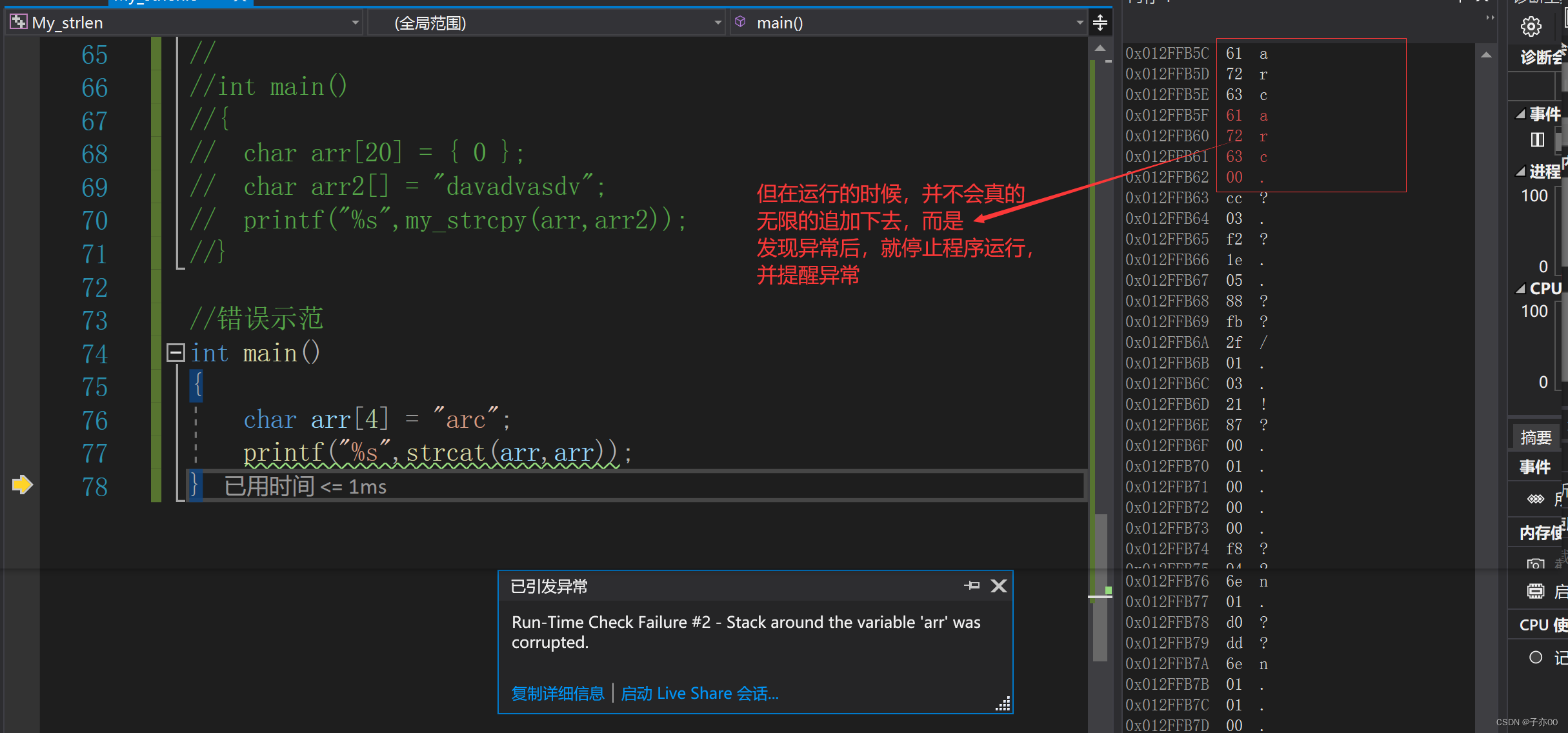The width and height of the screenshot is (1568, 733).
Task: Click the 复制详细信息 link
Action: [558, 694]
